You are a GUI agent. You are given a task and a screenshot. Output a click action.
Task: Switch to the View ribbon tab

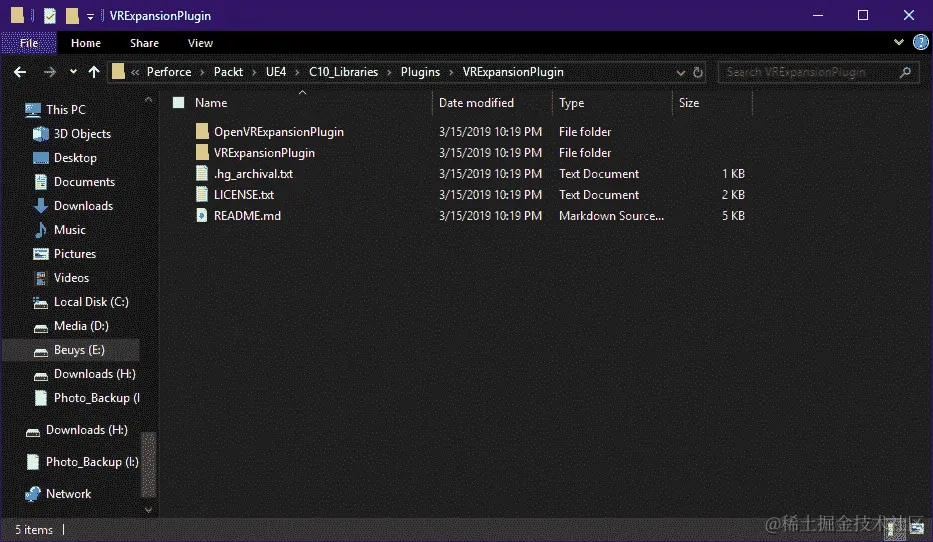point(201,43)
